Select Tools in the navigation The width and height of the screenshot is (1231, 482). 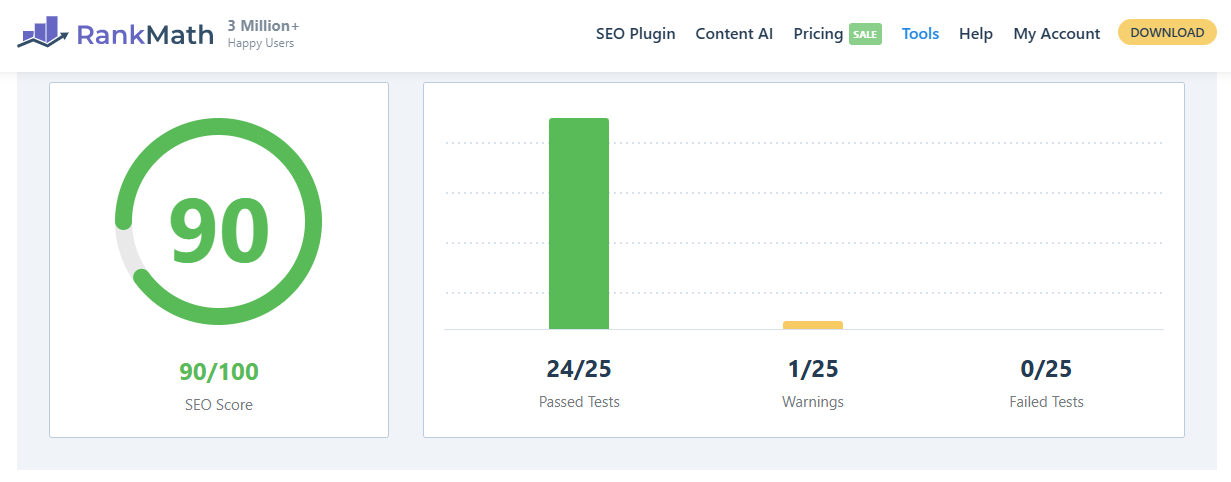[x=920, y=33]
